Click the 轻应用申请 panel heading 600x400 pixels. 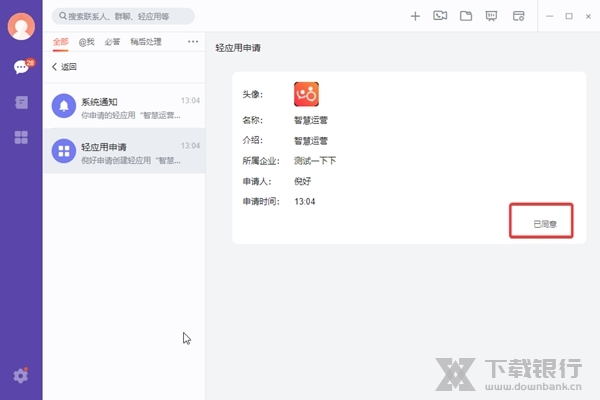238,48
